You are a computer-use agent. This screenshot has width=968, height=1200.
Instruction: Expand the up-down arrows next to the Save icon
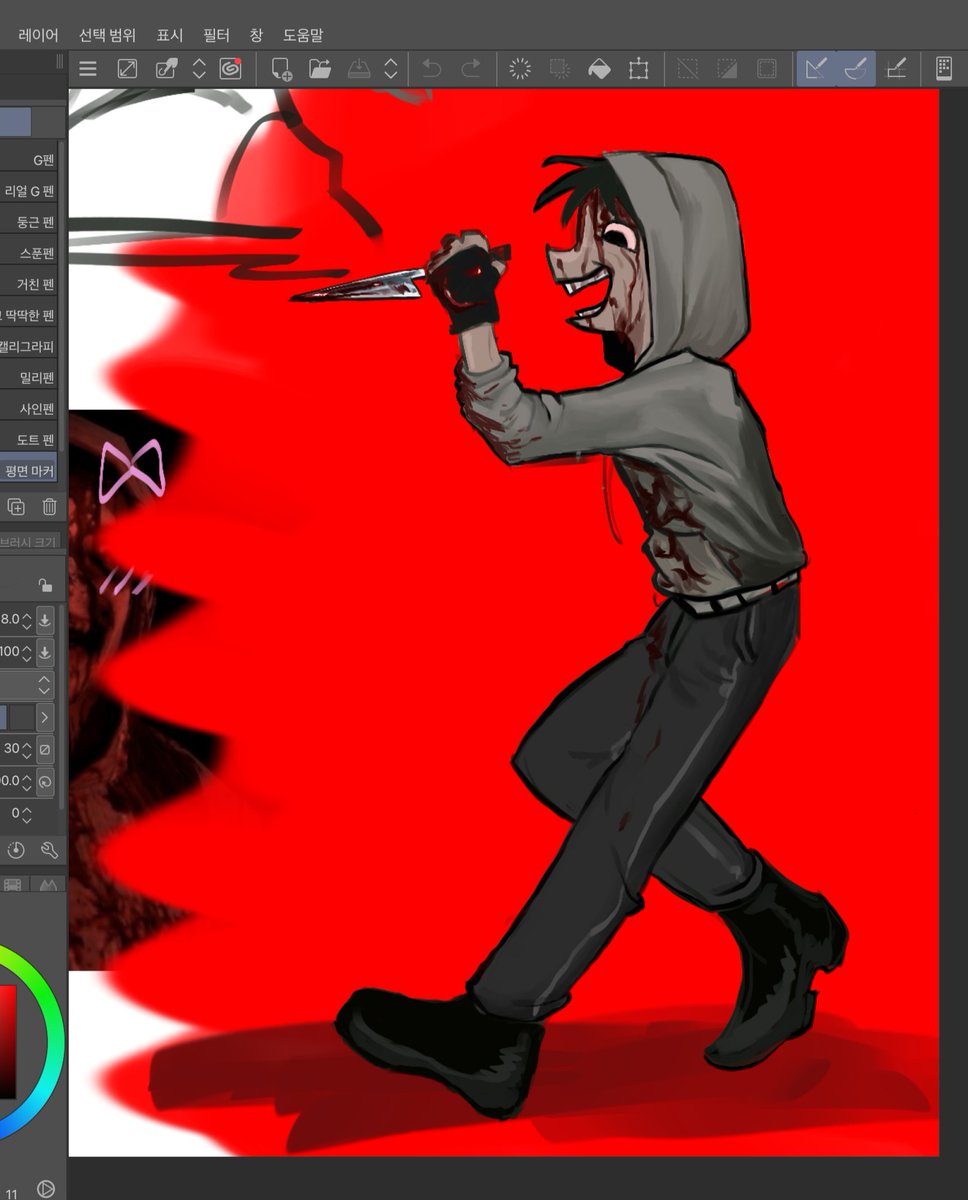(x=391, y=69)
